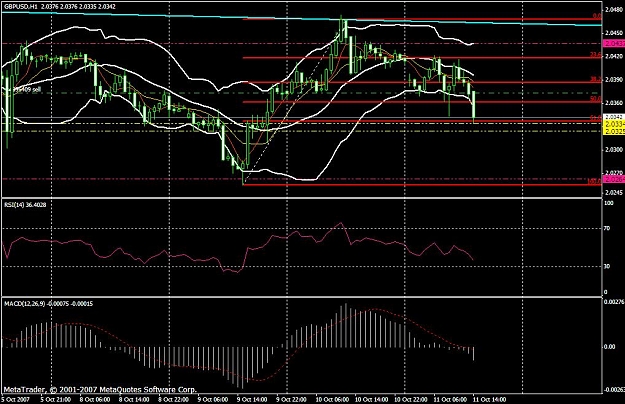Click the 2.0420 price axis label
The image size is (625, 404).
point(614,56)
